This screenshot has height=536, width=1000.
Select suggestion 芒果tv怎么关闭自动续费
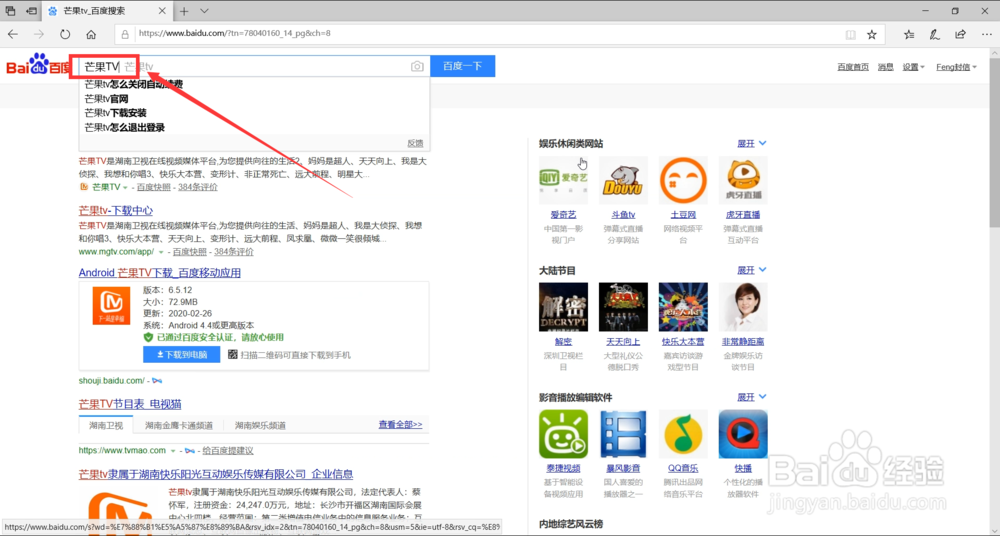pyautogui.click(x=134, y=84)
